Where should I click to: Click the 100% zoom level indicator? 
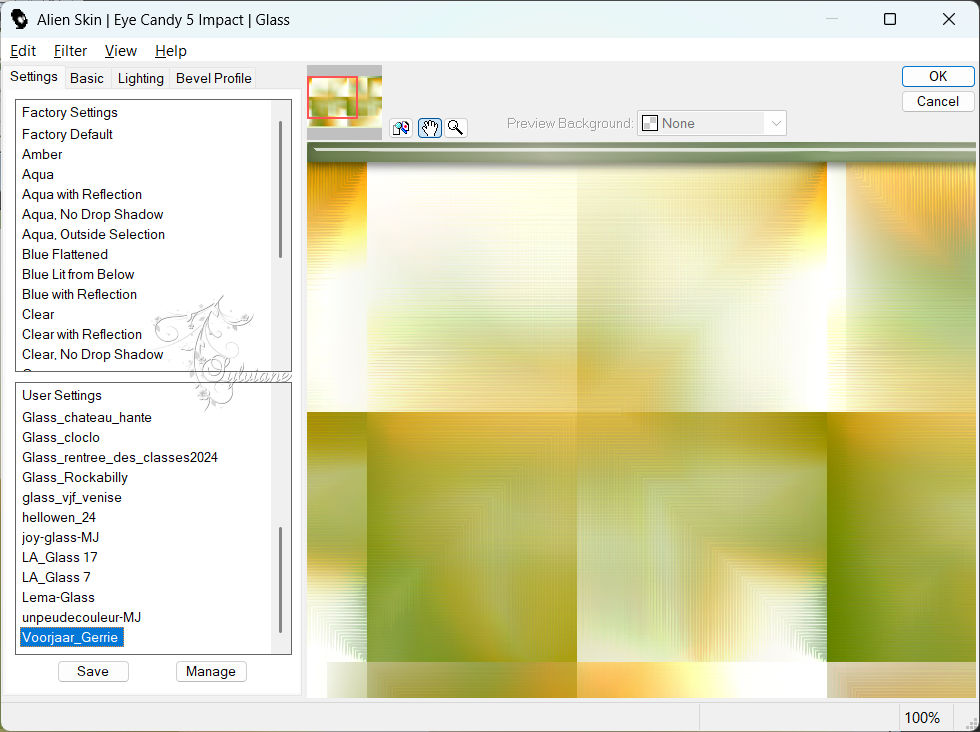tap(922, 718)
